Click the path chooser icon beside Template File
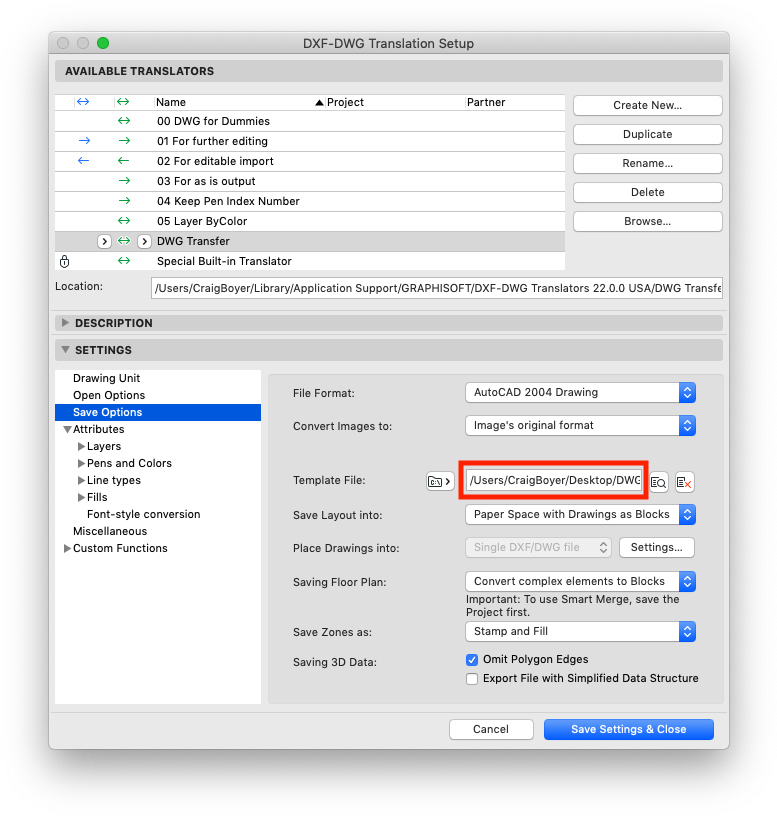777x816 pixels. coord(440,481)
